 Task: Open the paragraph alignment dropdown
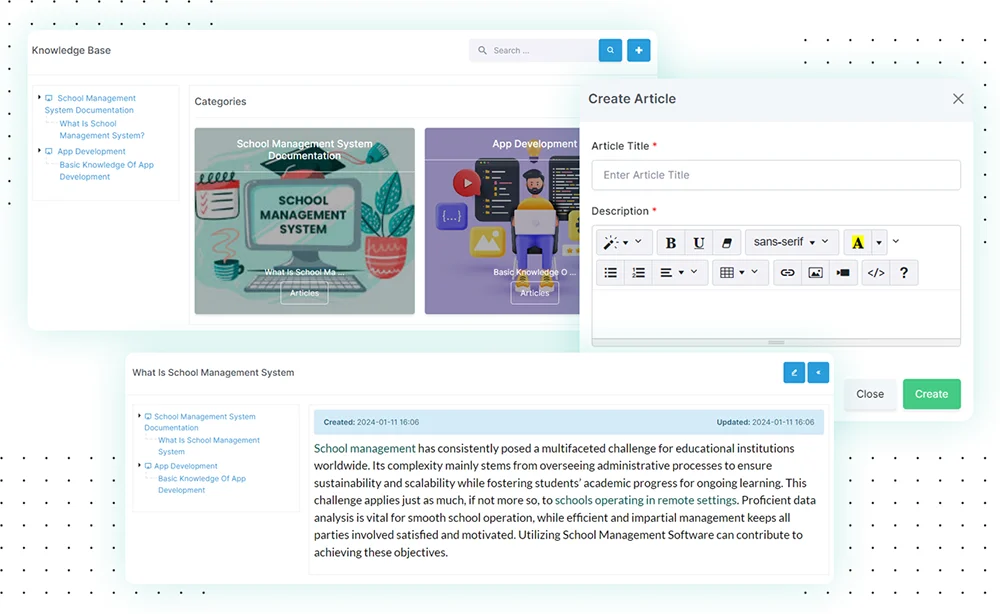tap(670, 272)
